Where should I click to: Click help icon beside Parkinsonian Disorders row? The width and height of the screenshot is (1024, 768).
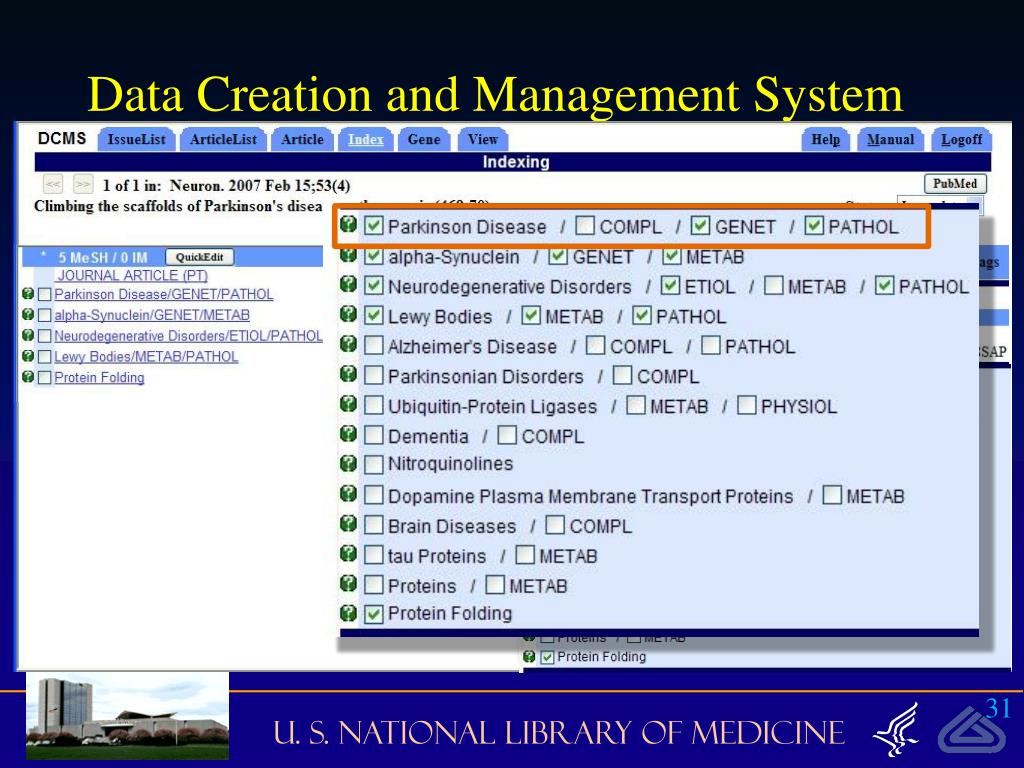[x=349, y=374]
